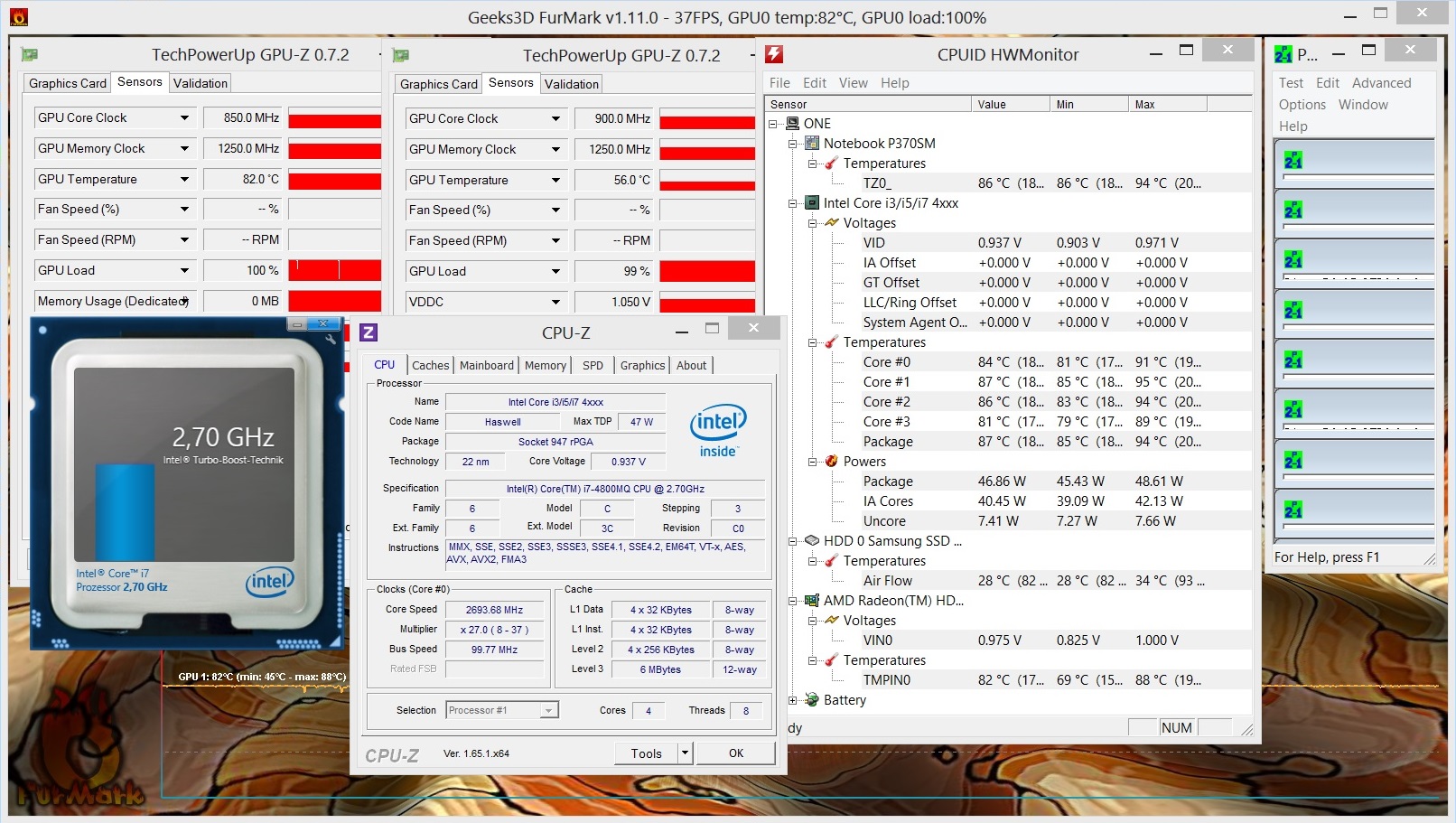Click the thermometer icon of Temperatures under HDD 0 Samsung SSD
Viewport: 1456px width, 823px height.
point(832,561)
